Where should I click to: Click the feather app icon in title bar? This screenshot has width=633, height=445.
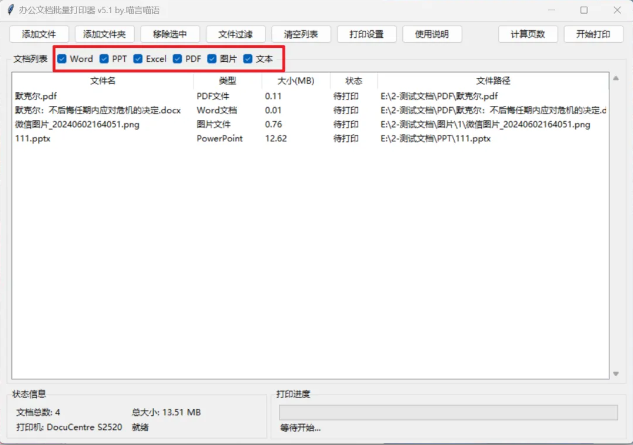click(8, 9)
